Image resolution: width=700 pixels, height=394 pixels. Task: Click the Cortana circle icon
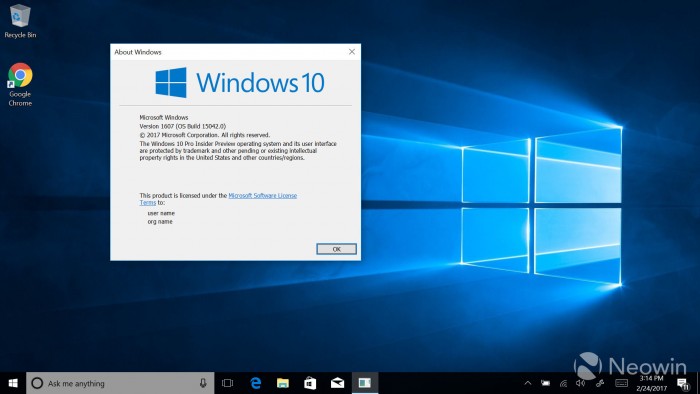[x=37, y=383]
